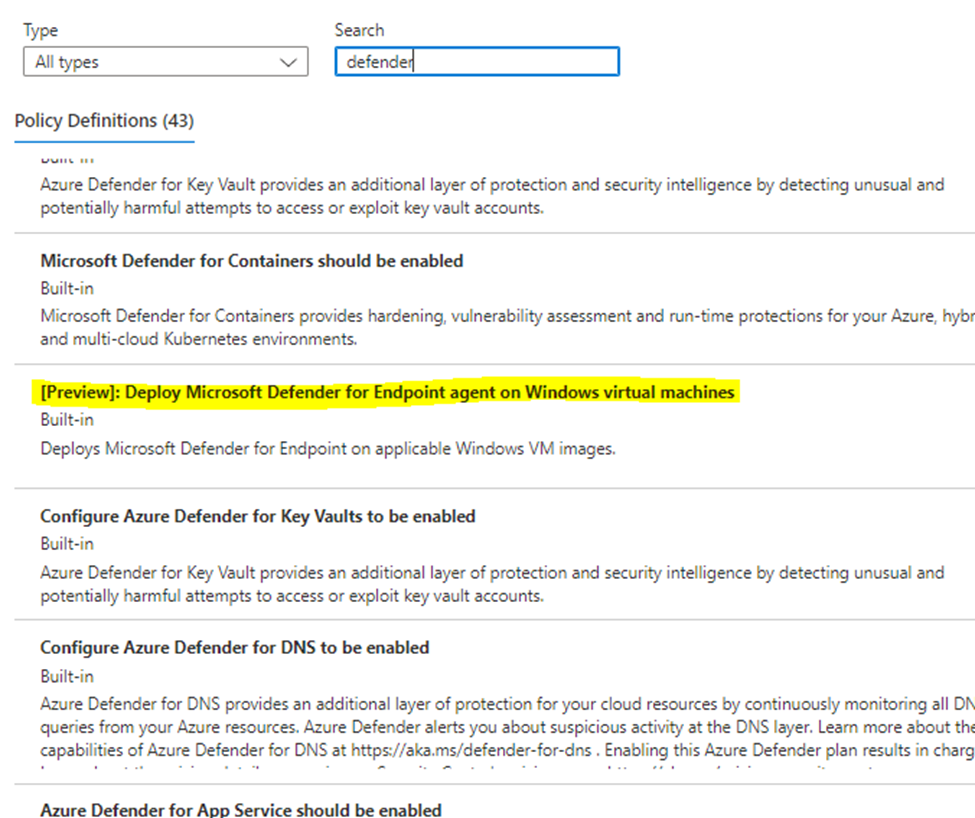Click 'and multi-cloud Kubernetes environments.' text
The image size is (975, 818).
pos(199,339)
